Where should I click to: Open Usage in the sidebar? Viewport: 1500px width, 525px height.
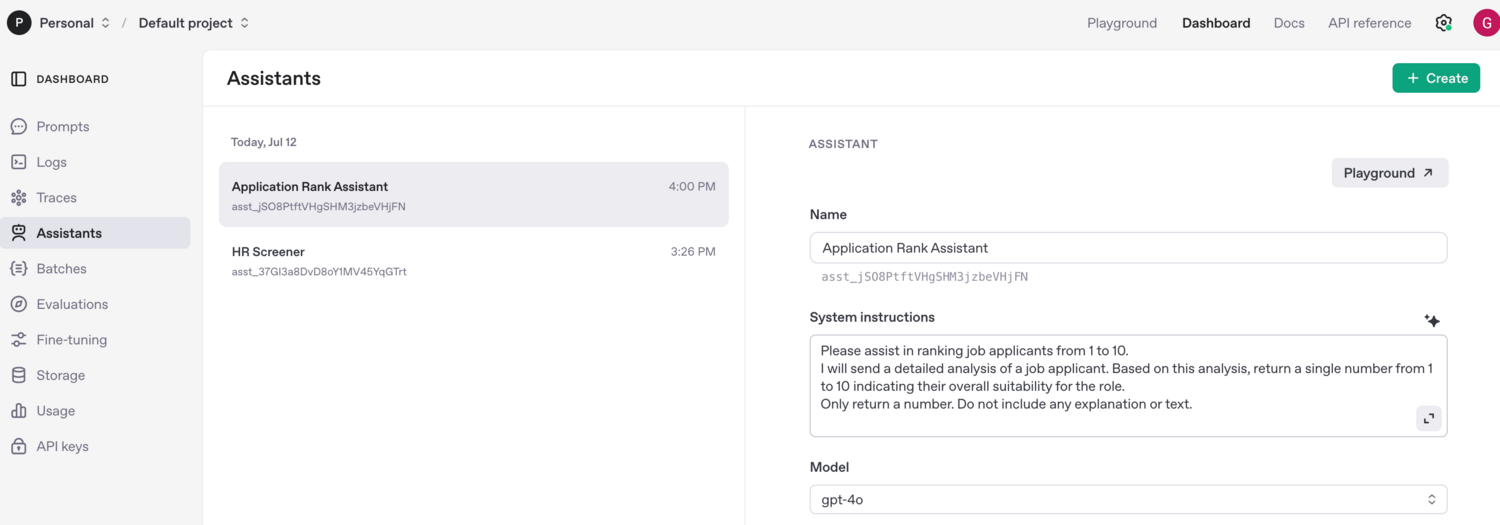95,411
